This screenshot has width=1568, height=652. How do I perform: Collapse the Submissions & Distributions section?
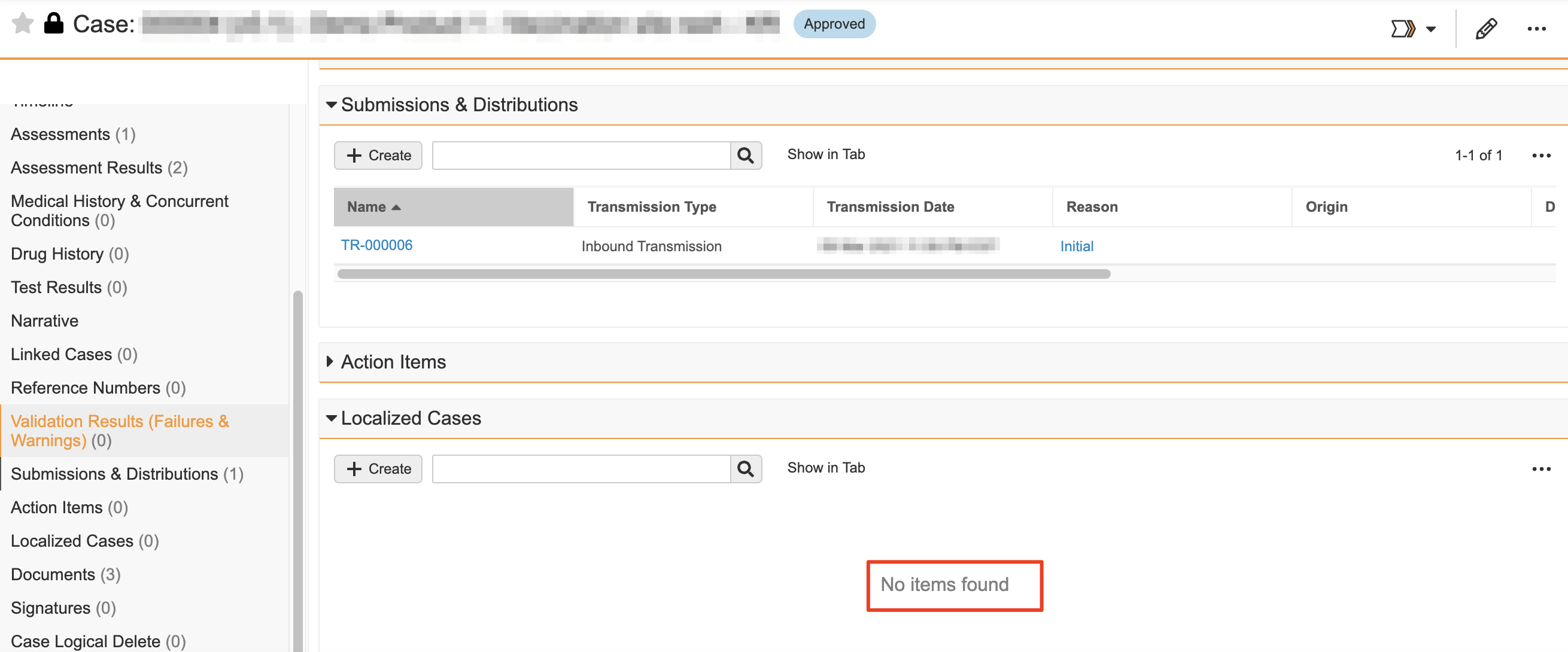point(331,105)
